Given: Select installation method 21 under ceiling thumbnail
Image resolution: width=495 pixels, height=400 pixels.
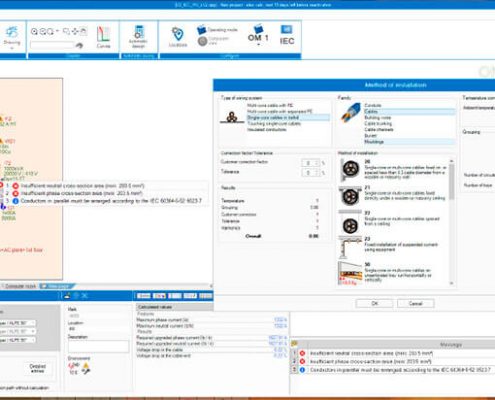Looking at the screenshot, I should pos(350,196).
